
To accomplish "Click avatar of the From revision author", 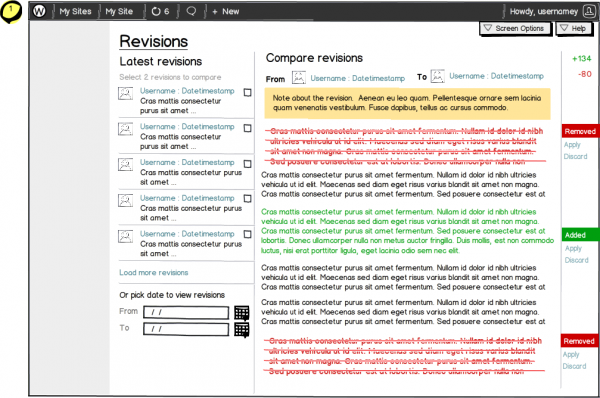I will 299,78.
